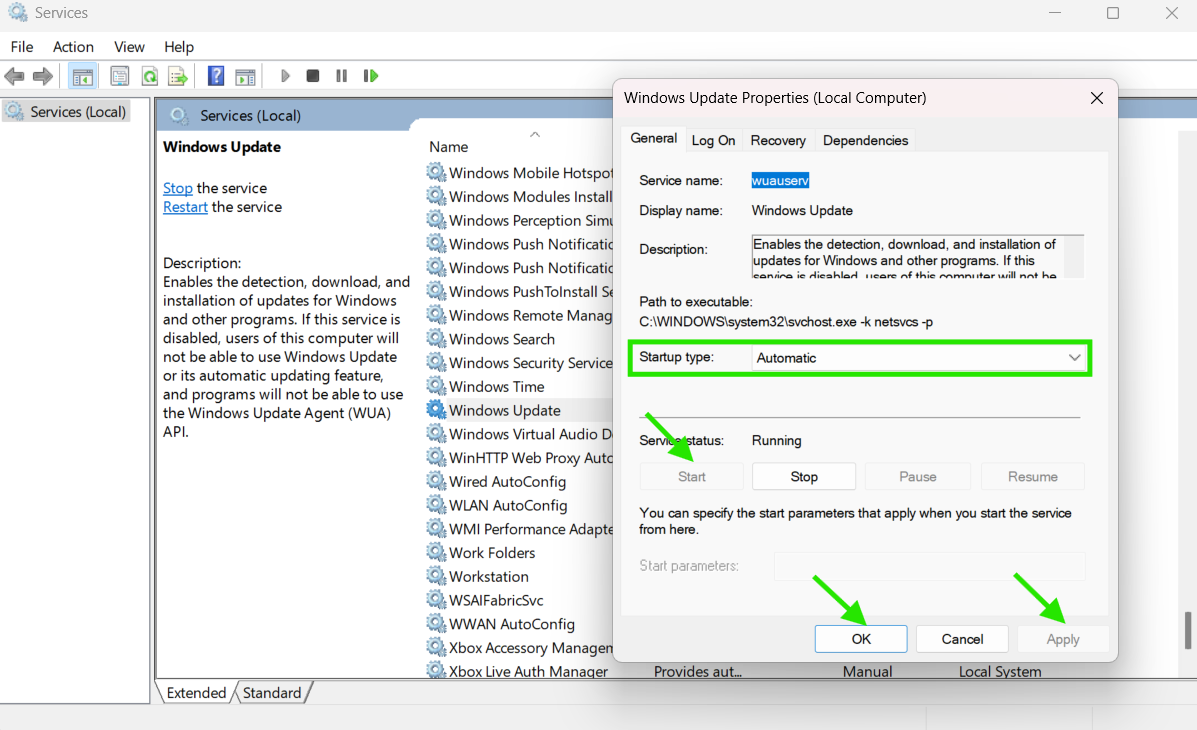Select the General tab
This screenshot has height=730, width=1197.
tap(653, 138)
